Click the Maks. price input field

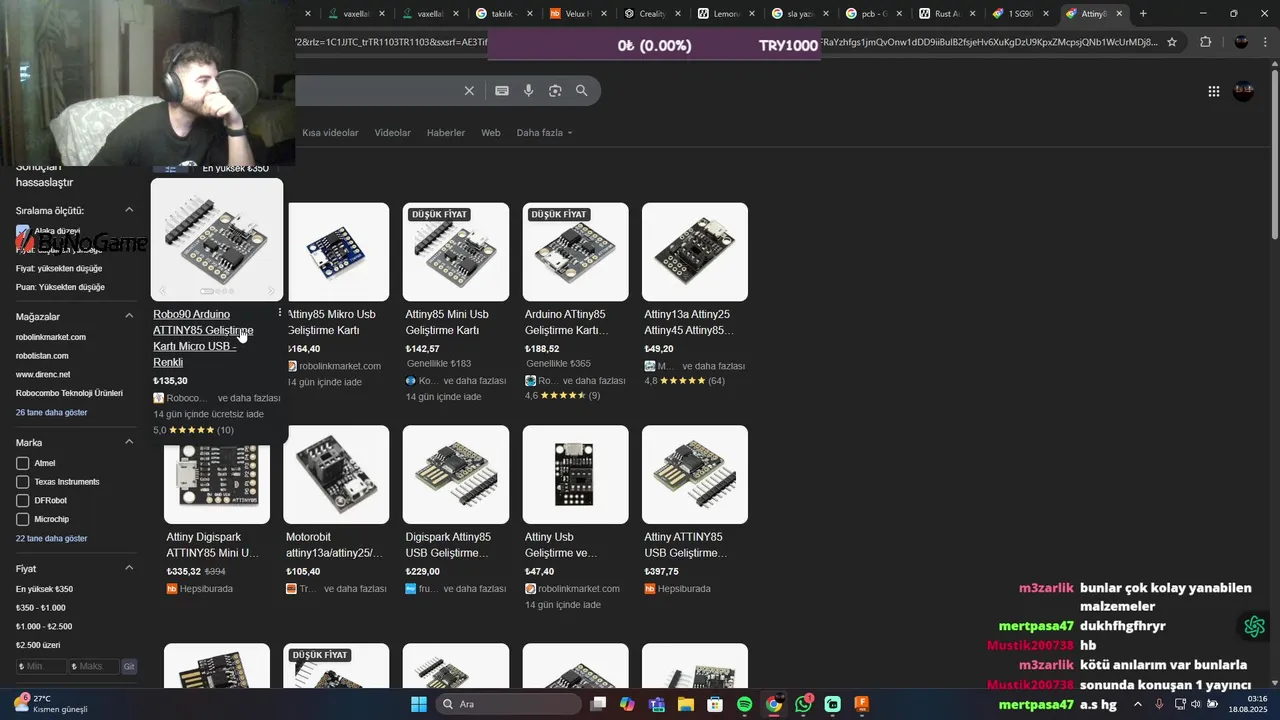93,666
